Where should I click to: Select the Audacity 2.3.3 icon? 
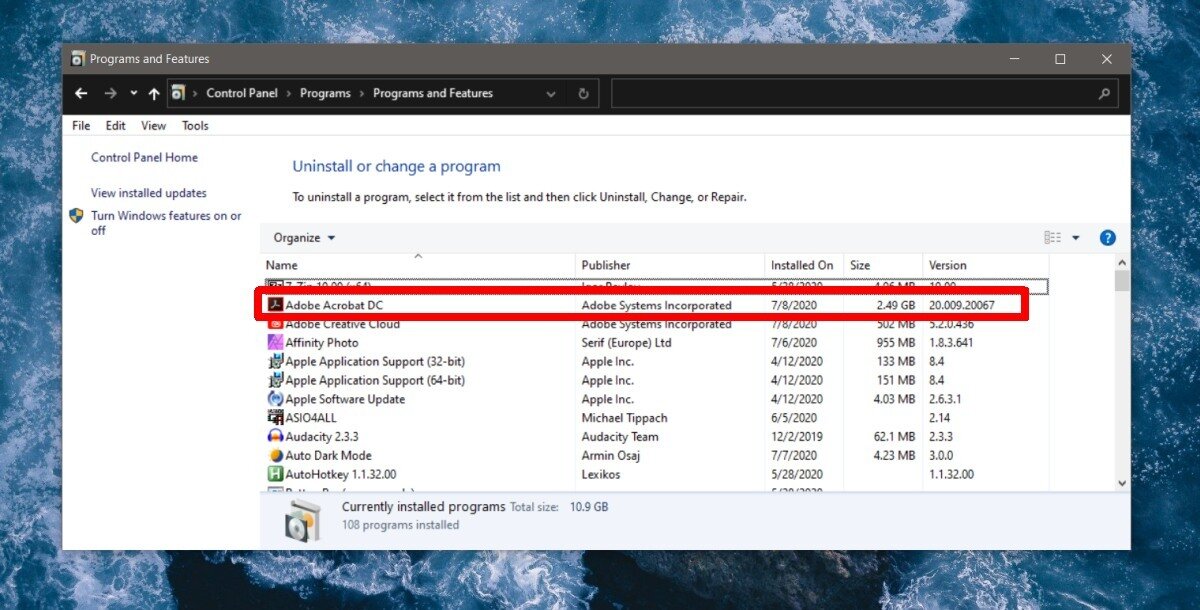coord(275,436)
